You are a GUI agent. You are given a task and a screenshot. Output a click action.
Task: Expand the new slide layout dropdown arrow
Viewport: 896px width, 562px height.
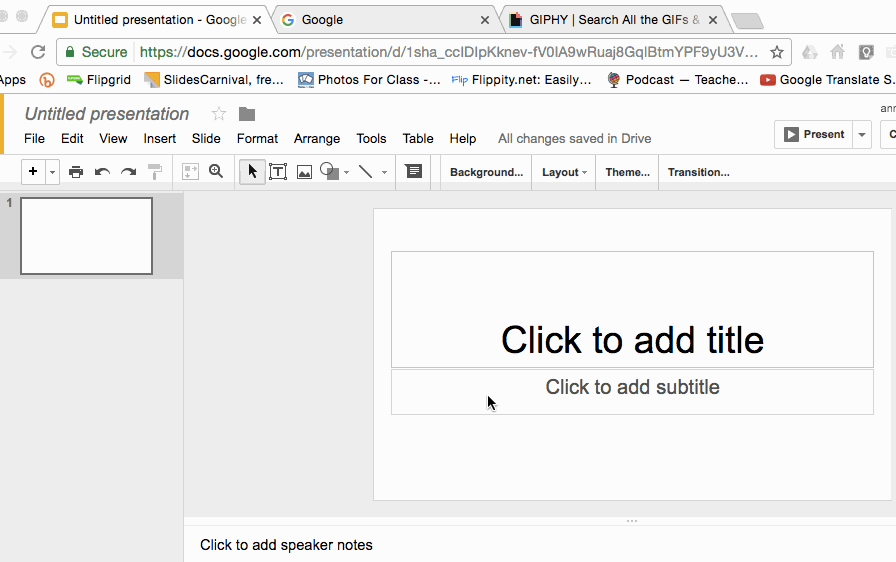(53, 172)
